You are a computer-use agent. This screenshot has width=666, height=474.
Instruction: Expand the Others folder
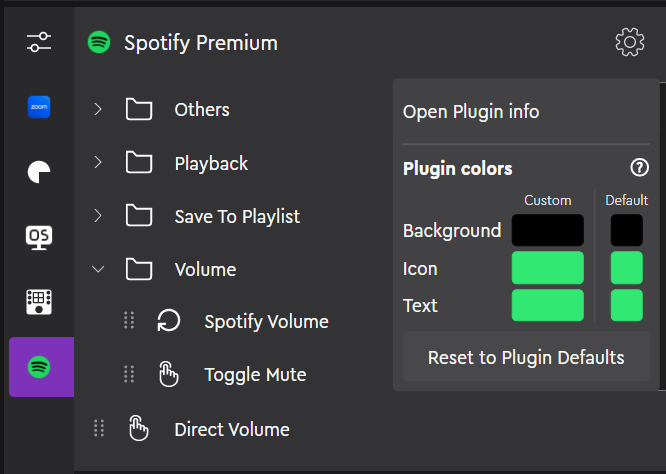pos(98,109)
